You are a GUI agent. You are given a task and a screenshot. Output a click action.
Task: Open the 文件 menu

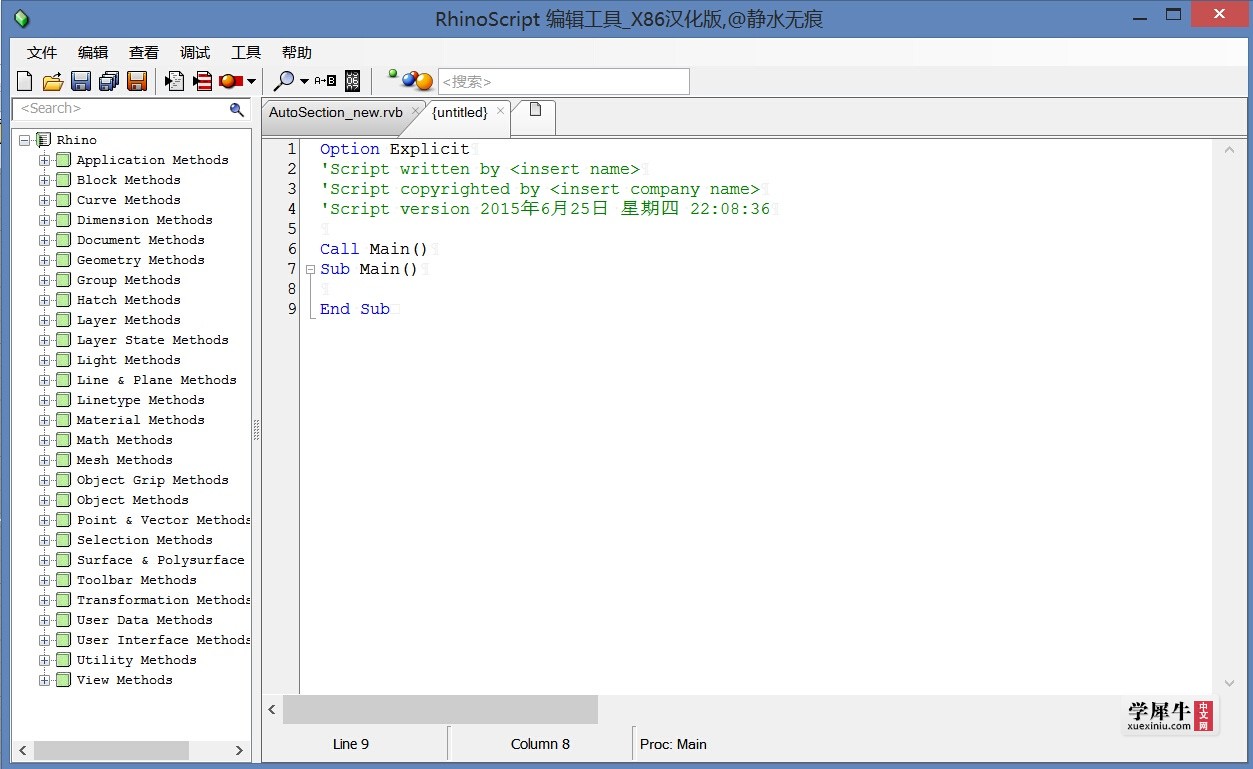[42, 53]
